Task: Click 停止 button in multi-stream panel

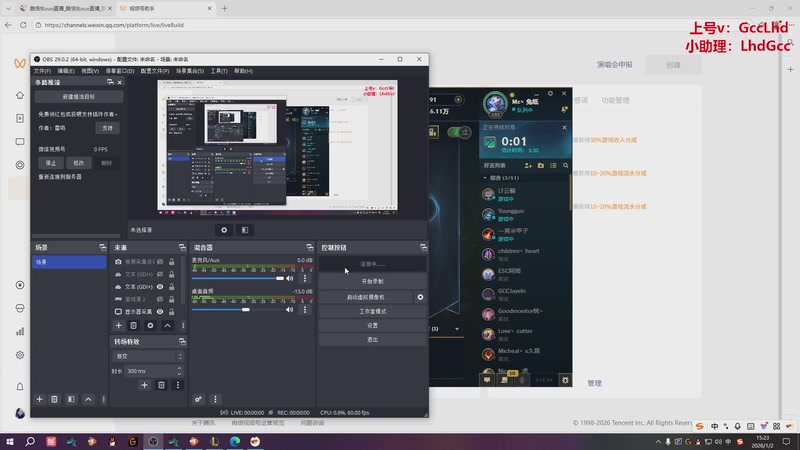Action: pos(51,163)
